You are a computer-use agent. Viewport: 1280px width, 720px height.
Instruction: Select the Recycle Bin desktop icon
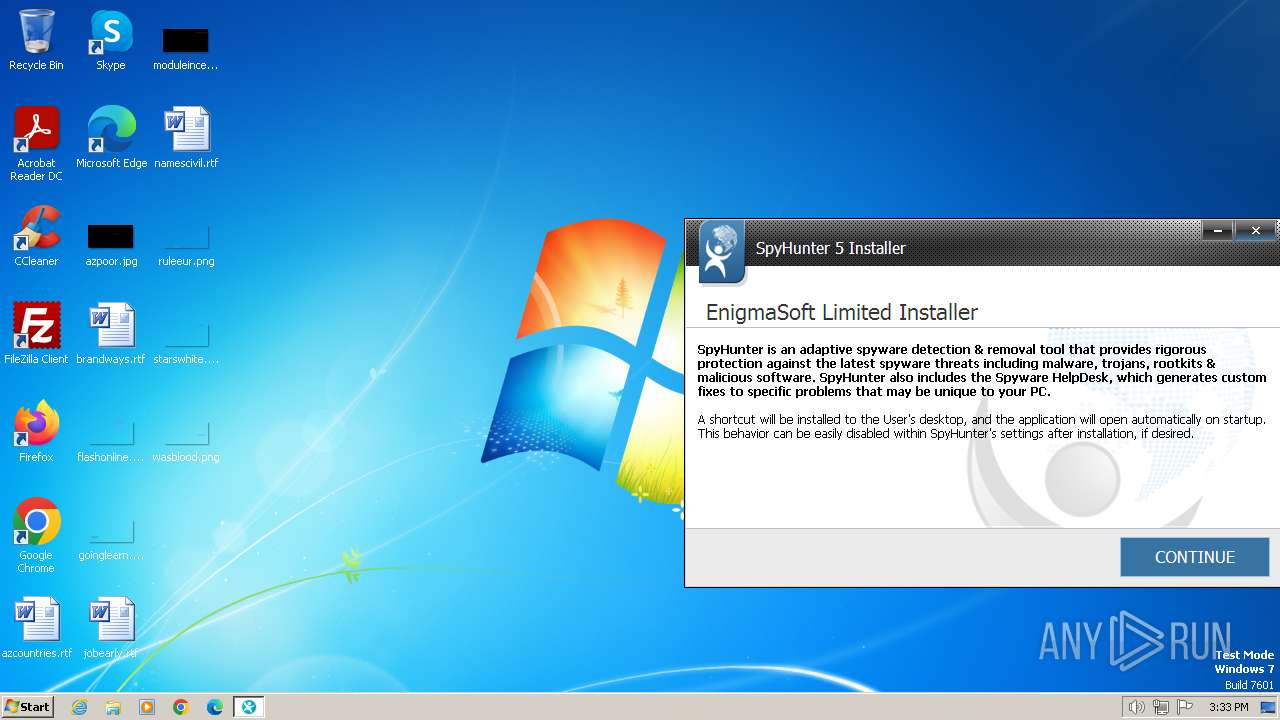36,41
